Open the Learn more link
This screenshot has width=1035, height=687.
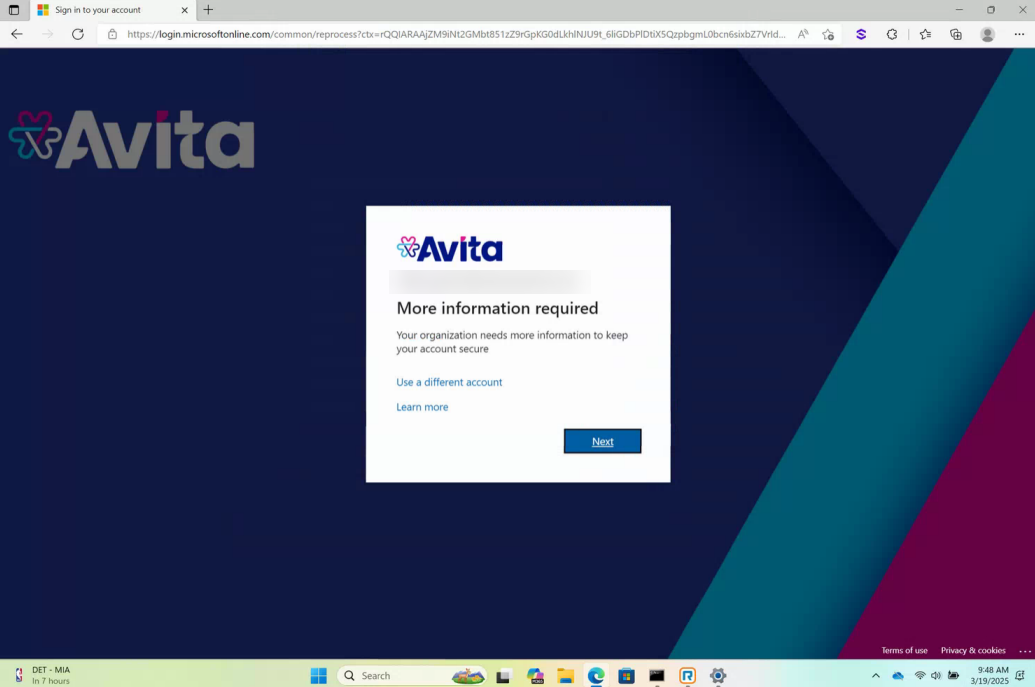[x=422, y=407]
